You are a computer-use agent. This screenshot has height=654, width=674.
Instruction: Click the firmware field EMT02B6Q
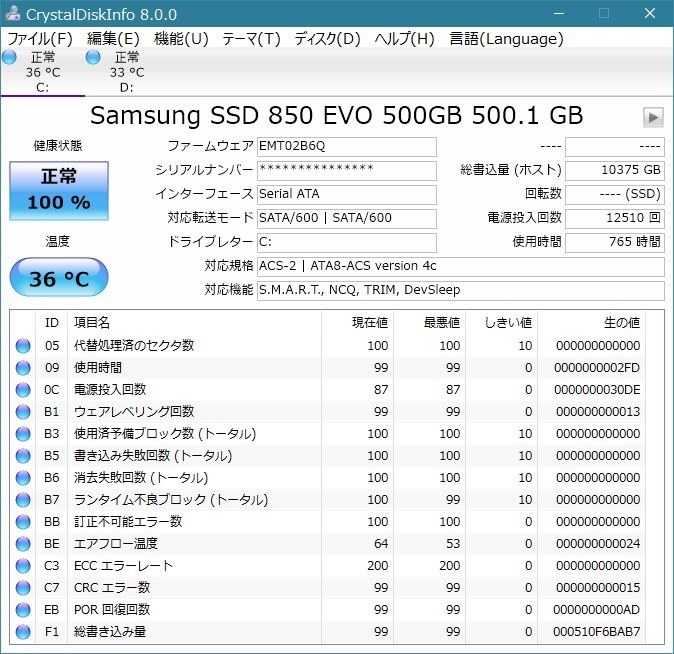pos(347,147)
